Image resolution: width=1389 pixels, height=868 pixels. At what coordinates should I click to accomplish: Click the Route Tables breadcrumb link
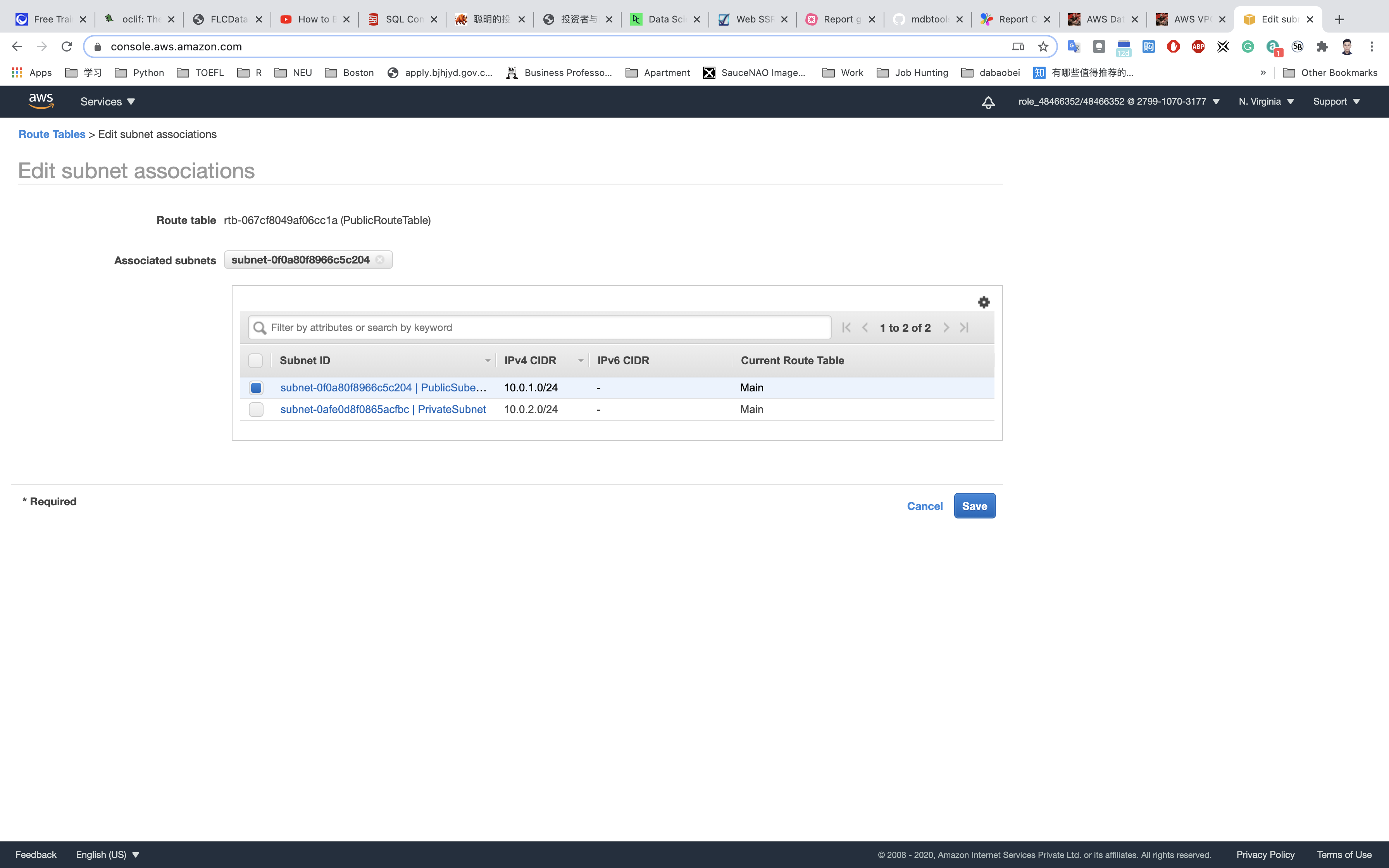(x=52, y=134)
